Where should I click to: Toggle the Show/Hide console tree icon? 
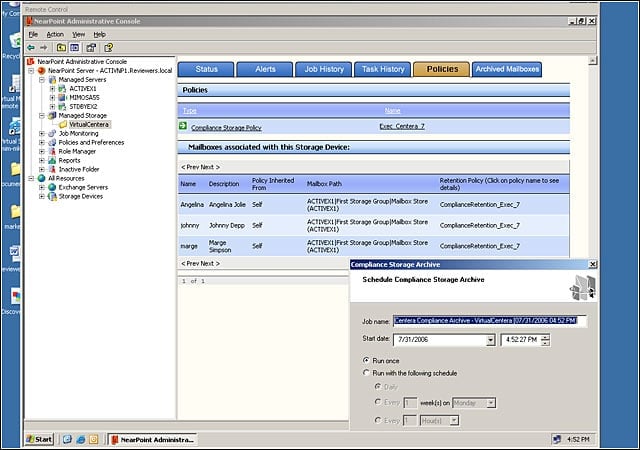74,48
